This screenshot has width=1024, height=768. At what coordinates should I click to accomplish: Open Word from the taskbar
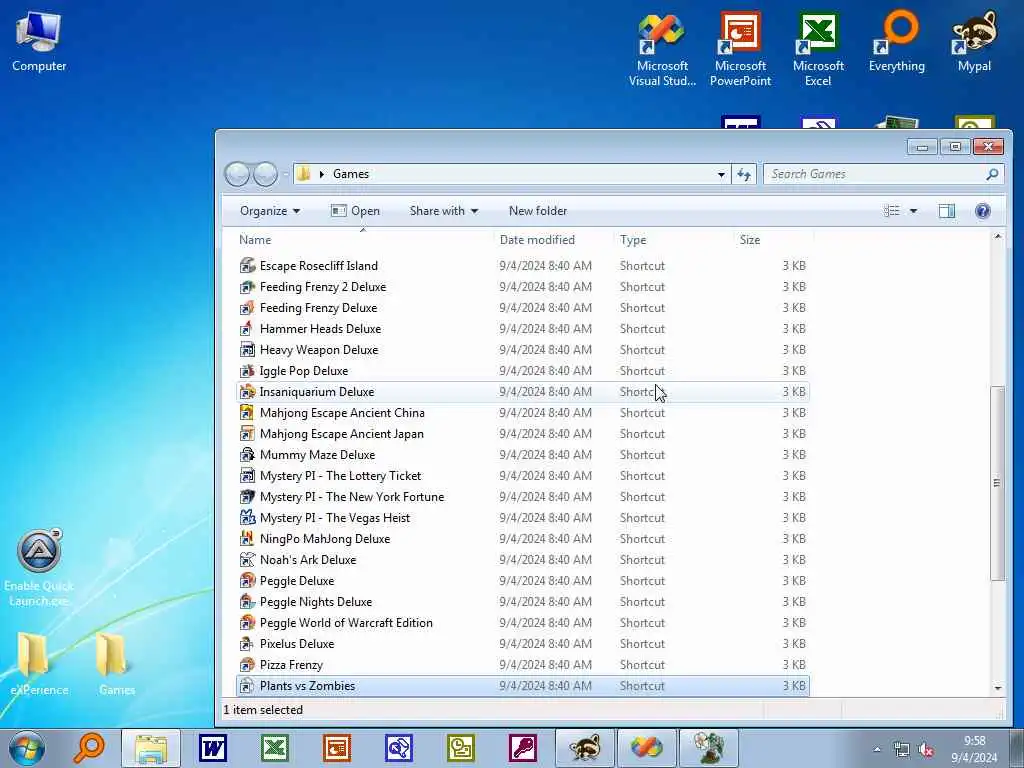[213, 748]
